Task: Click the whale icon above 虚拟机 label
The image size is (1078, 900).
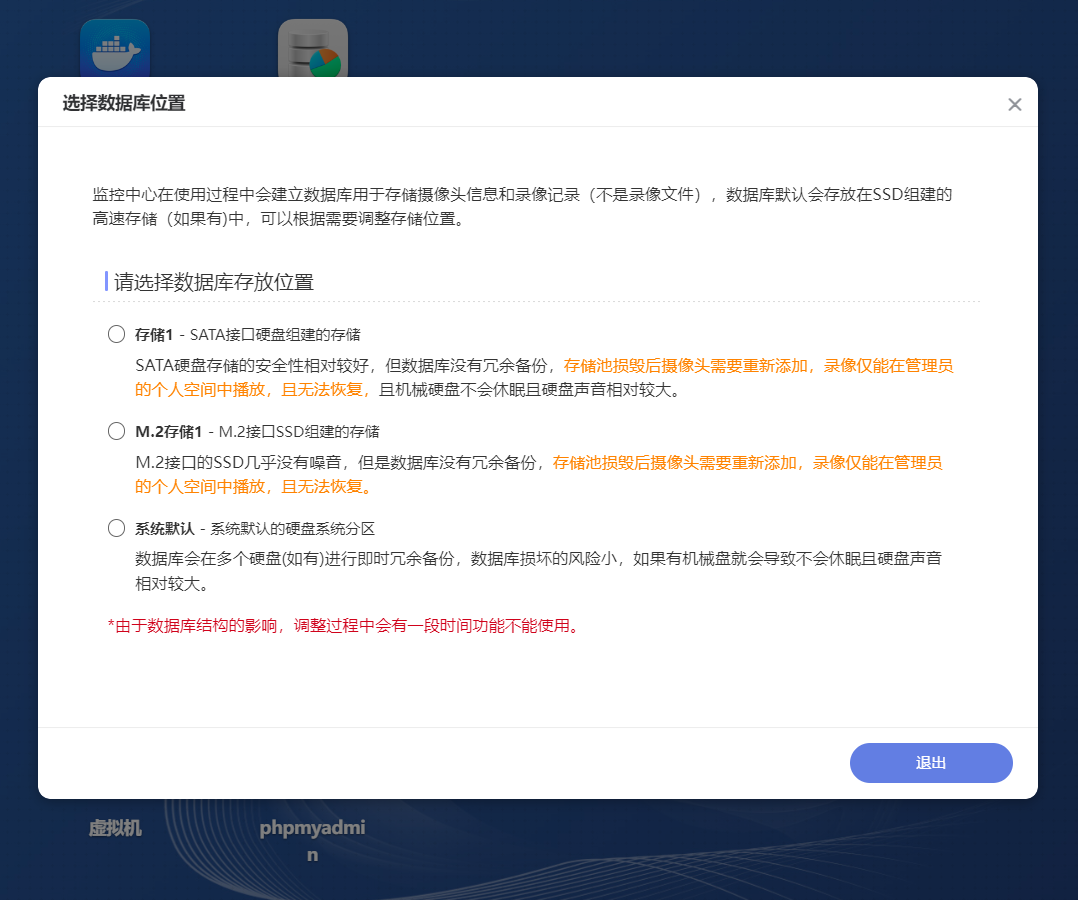Action: click(x=113, y=47)
